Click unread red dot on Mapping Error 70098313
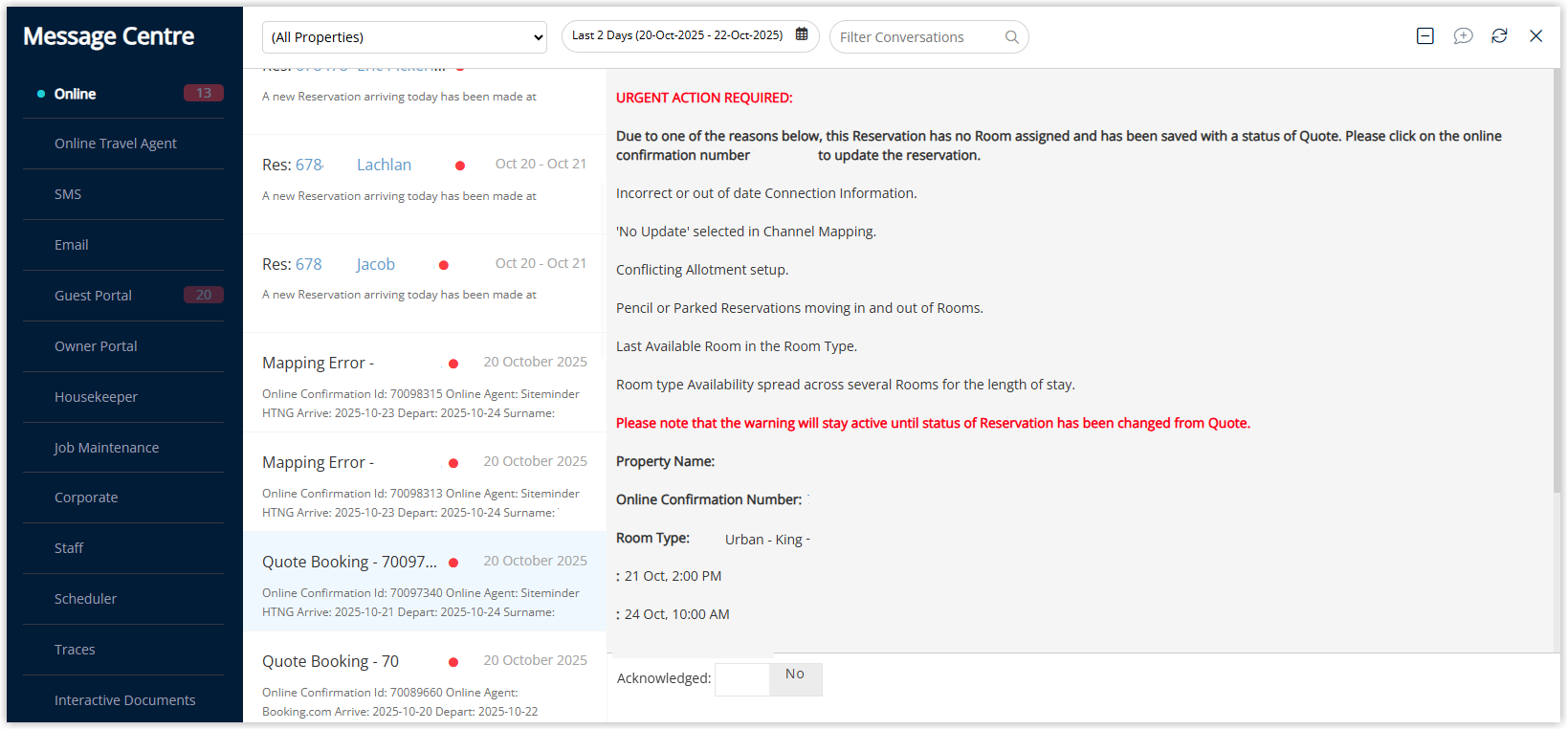1568x730 pixels. click(x=453, y=463)
